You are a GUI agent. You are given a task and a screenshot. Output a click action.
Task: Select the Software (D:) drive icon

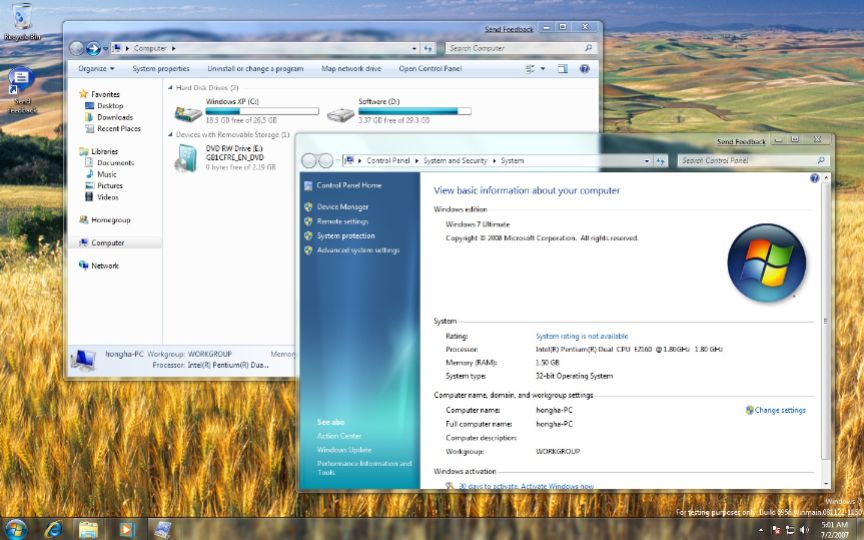tap(341, 114)
